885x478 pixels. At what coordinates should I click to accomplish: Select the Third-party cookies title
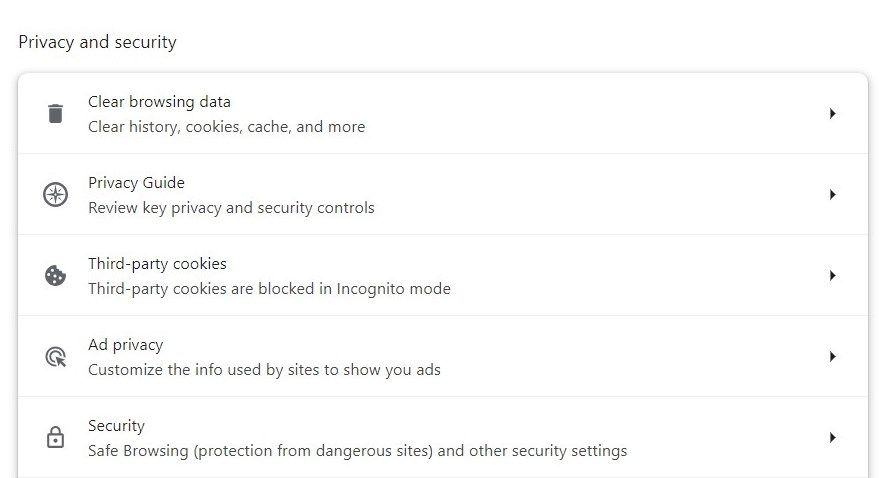tap(157, 264)
